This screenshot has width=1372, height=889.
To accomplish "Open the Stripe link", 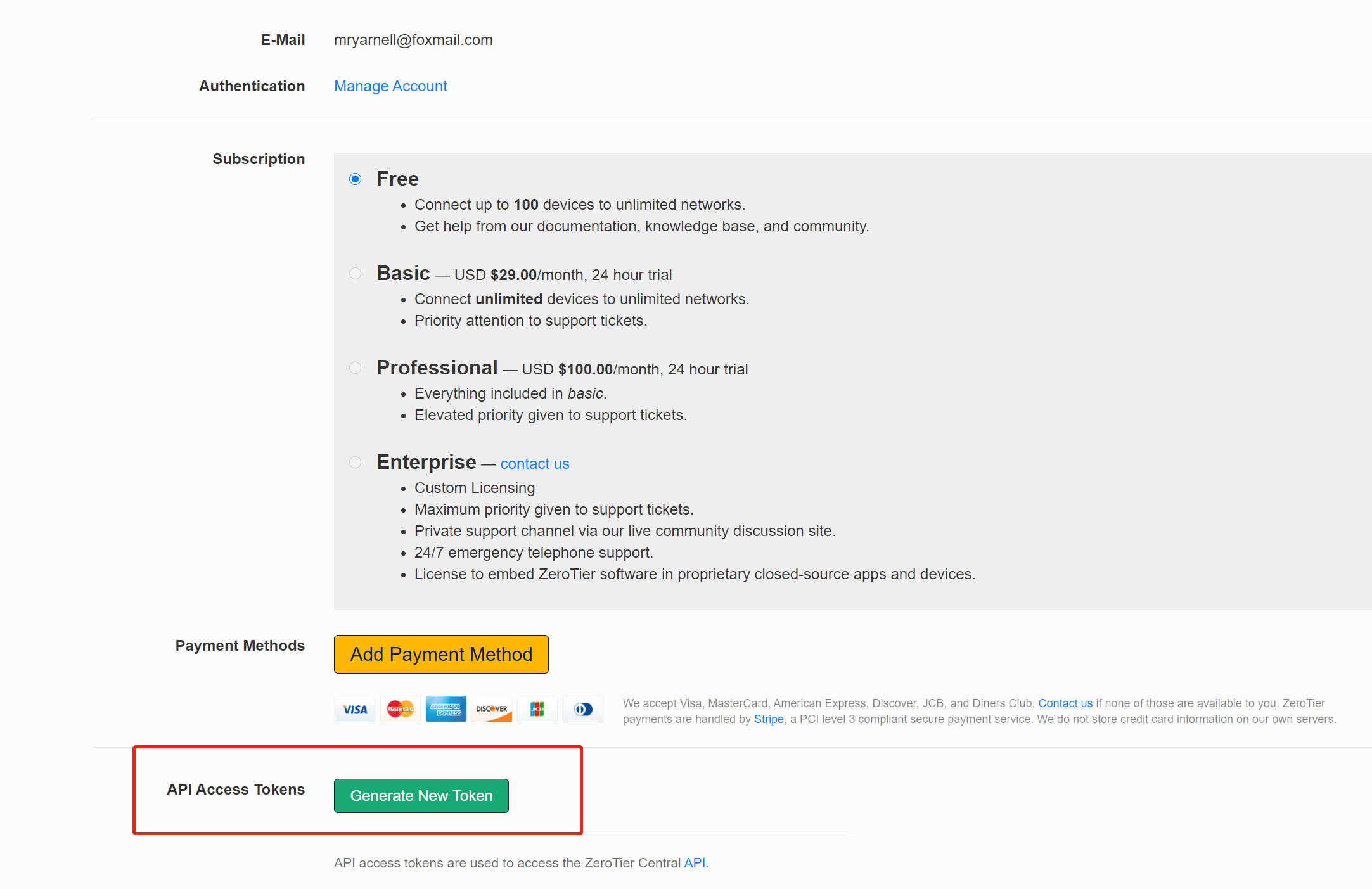I will point(769,719).
